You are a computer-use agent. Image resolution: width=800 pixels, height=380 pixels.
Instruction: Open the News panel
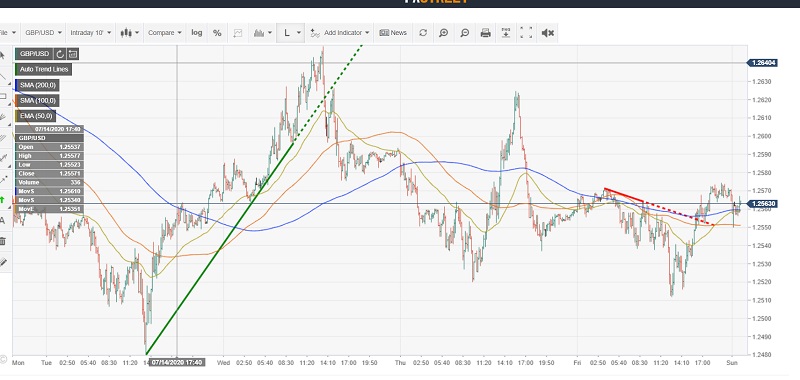click(393, 33)
